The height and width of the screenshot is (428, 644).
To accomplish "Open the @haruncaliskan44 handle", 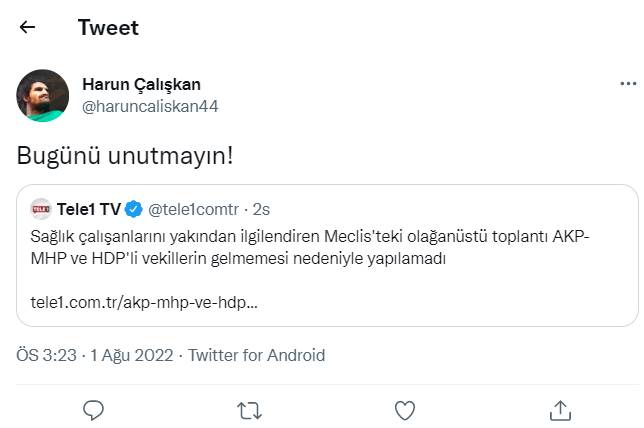I will 149,106.
